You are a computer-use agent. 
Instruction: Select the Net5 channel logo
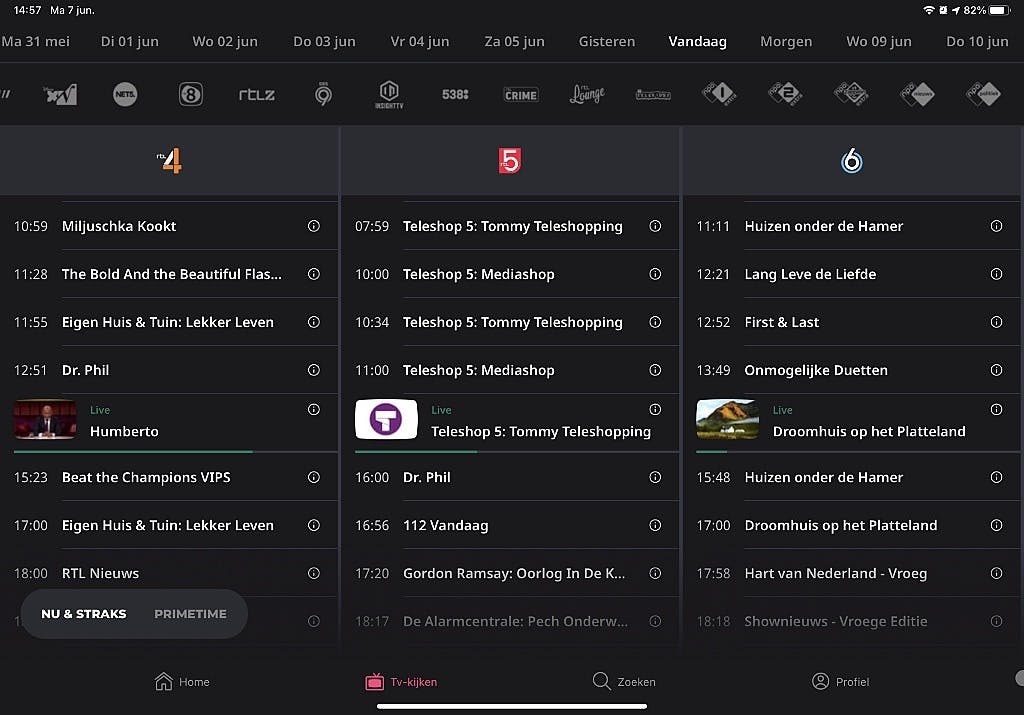click(125, 95)
